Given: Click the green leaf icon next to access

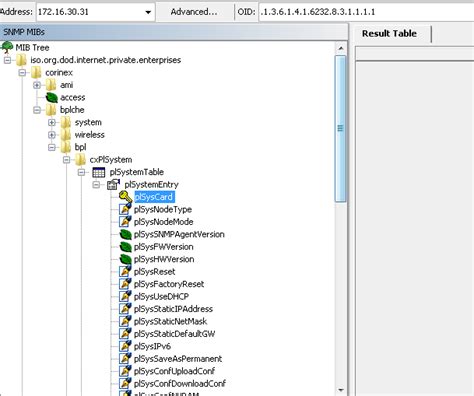Looking at the screenshot, I should (51, 97).
